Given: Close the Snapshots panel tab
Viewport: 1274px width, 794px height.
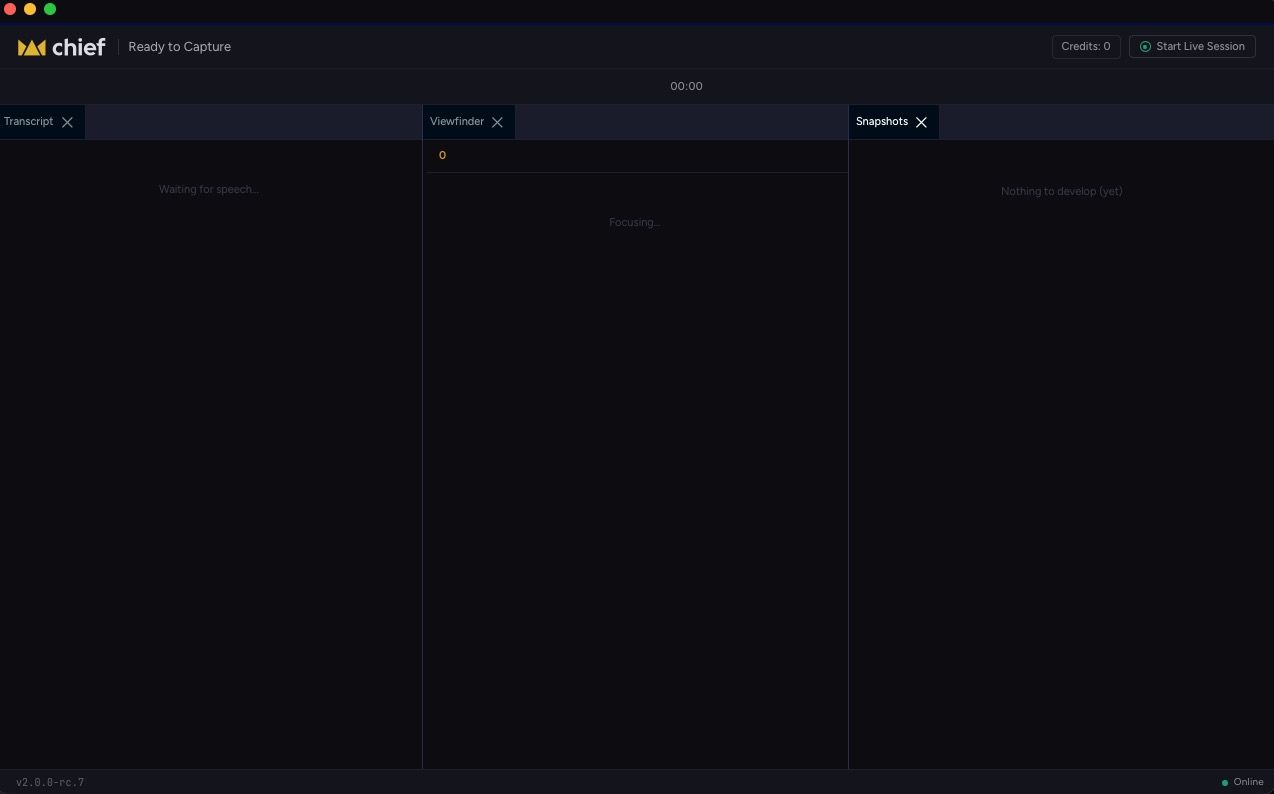Looking at the screenshot, I should click(x=921, y=122).
